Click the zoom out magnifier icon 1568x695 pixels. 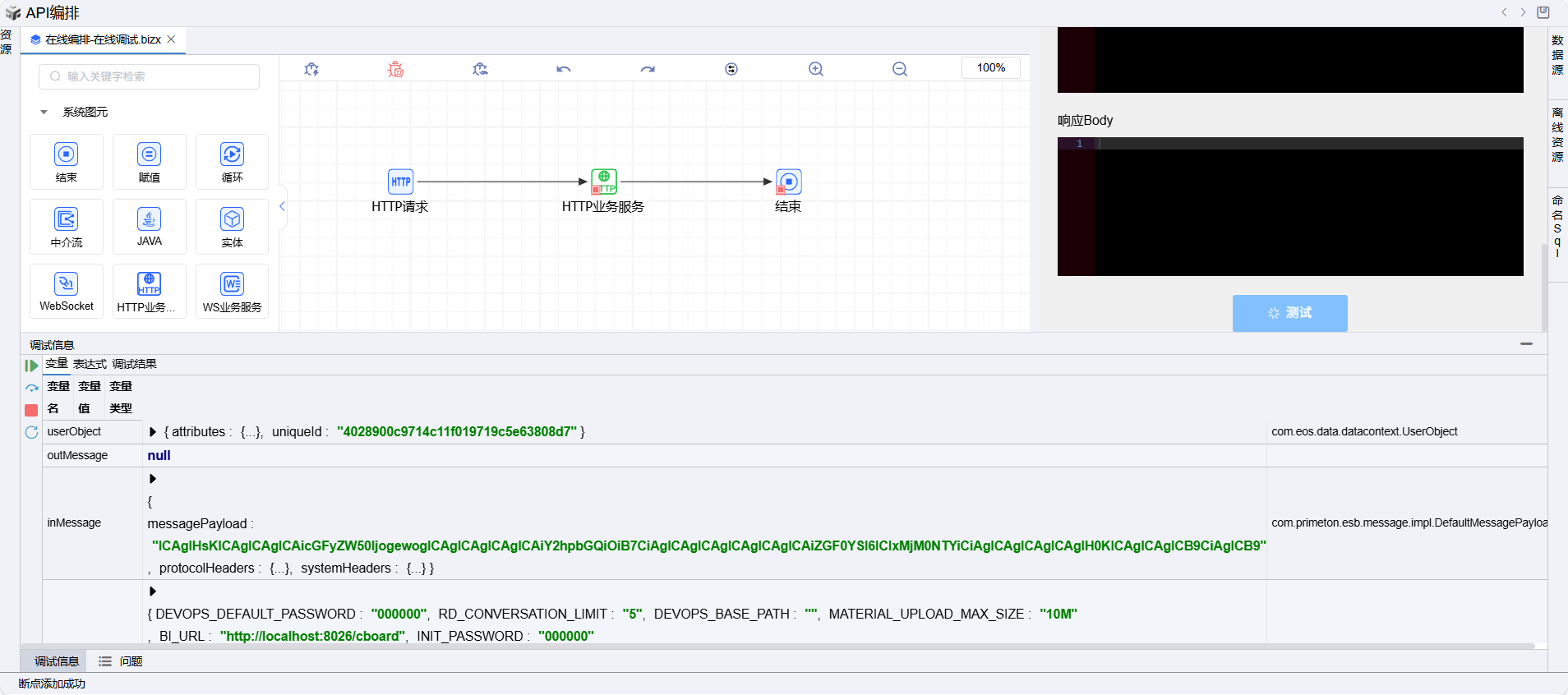click(x=900, y=69)
